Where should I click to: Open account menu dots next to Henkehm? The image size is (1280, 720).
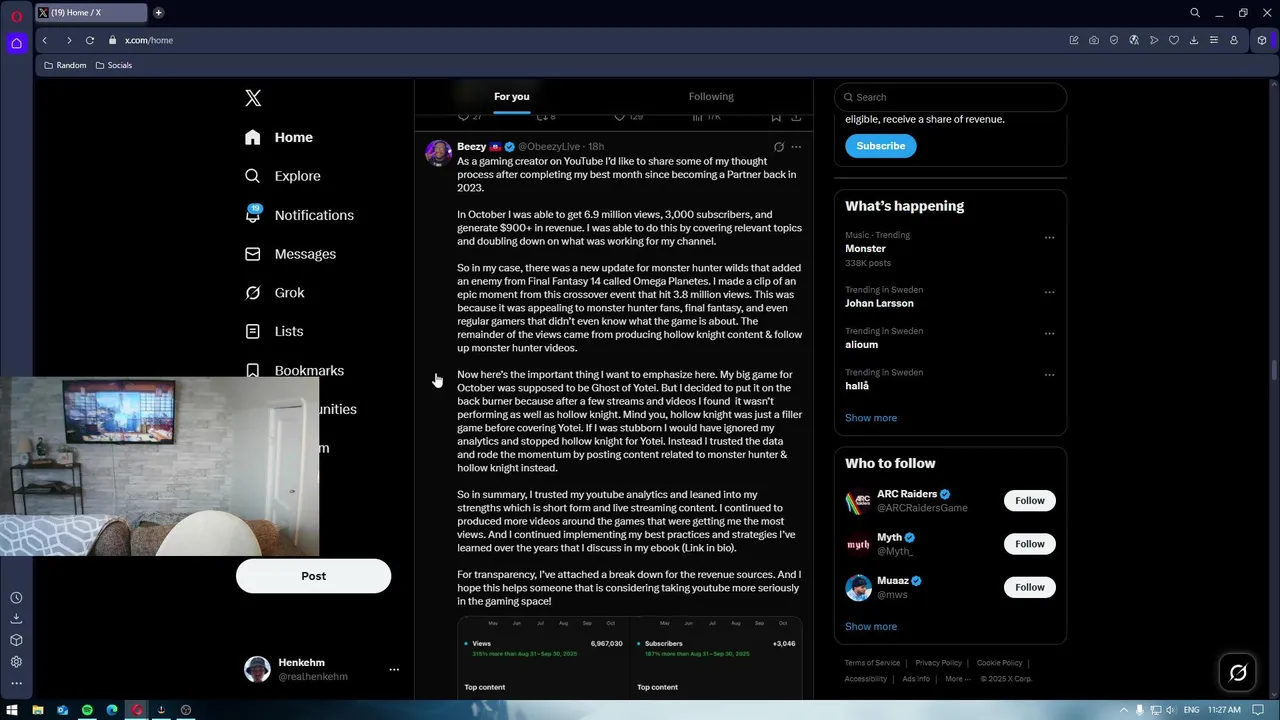tap(394, 670)
